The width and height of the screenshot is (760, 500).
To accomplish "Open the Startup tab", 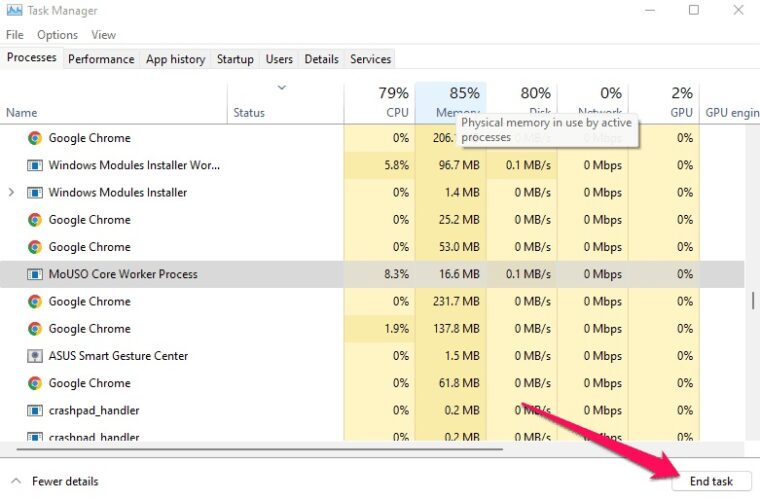I will coord(235,59).
